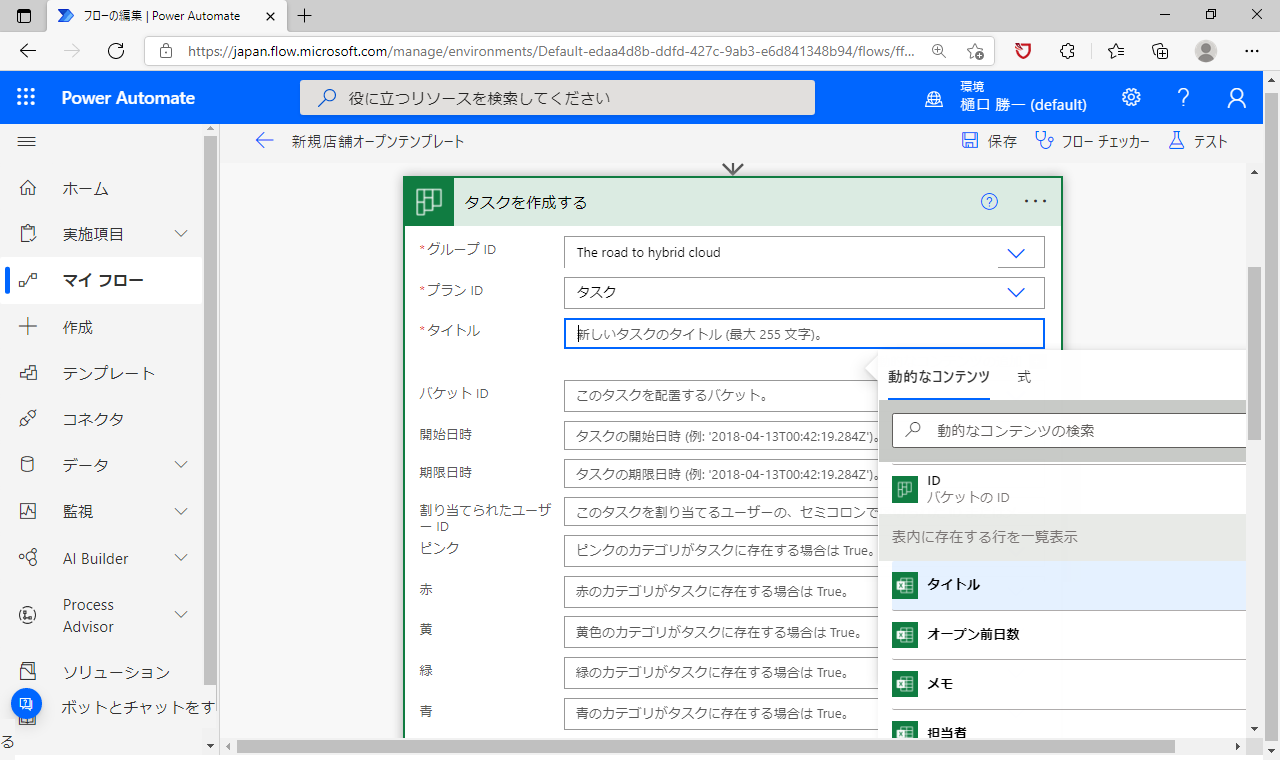Click the テスト button

[1197, 141]
